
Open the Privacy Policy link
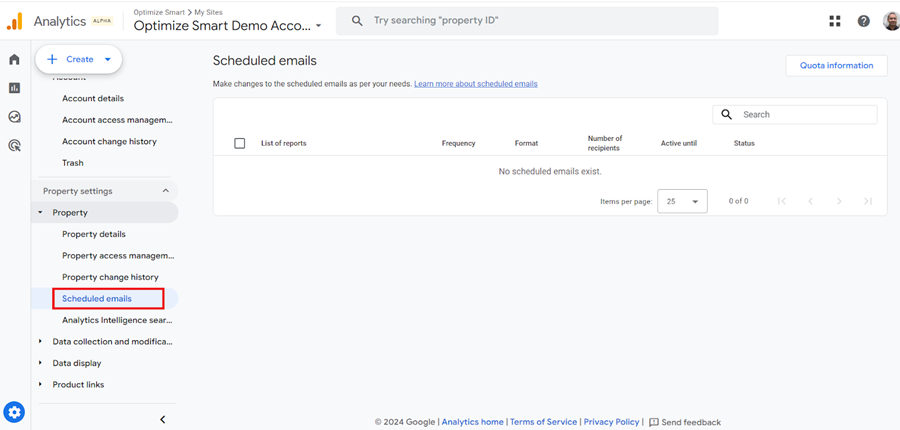(x=611, y=422)
